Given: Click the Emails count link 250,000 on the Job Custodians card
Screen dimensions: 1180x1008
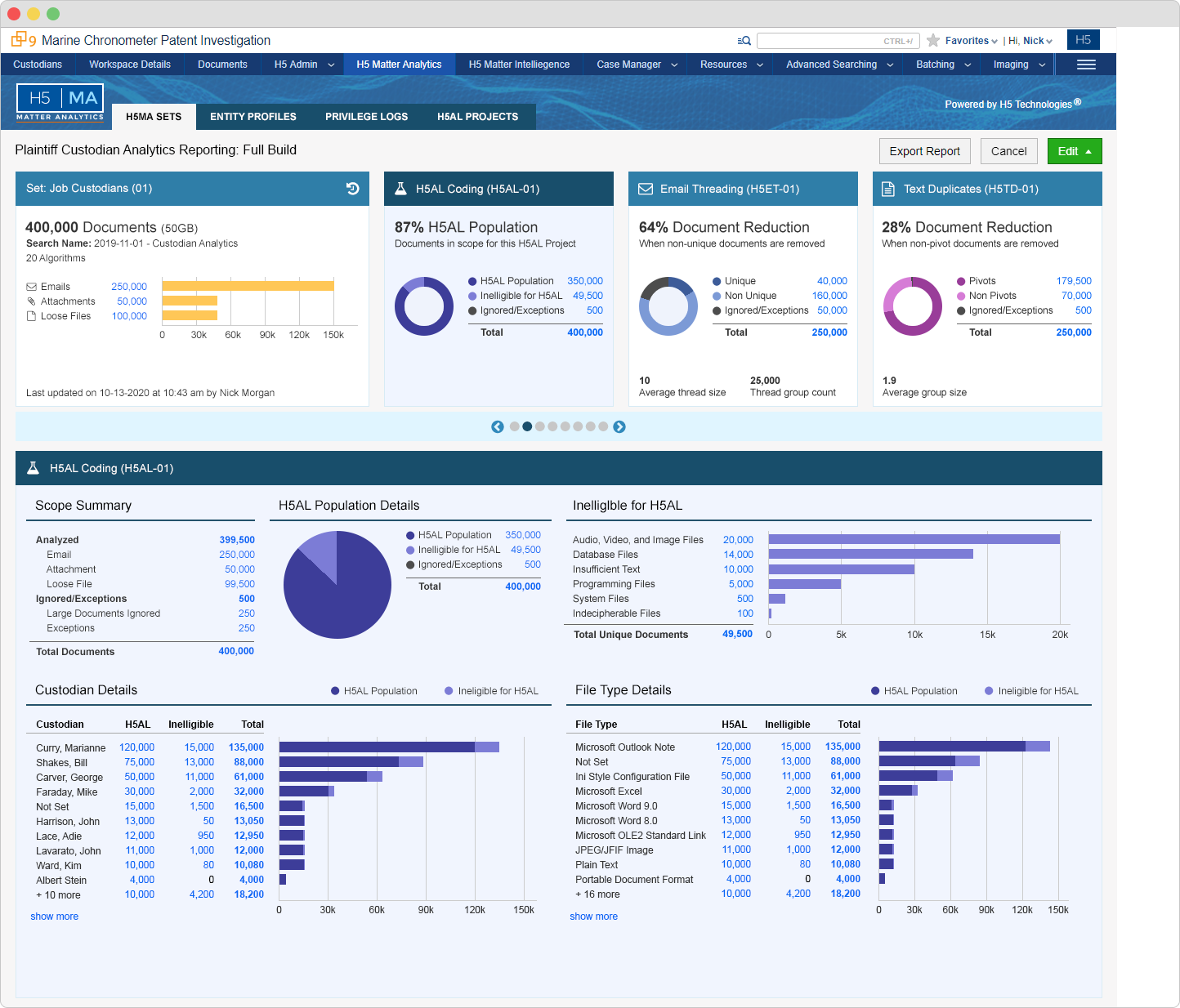Looking at the screenshot, I should pos(129,287).
